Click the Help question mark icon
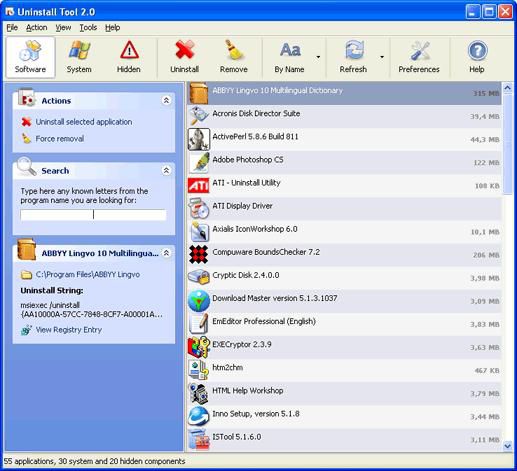Viewport: 517px width, 471px height. point(477,57)
